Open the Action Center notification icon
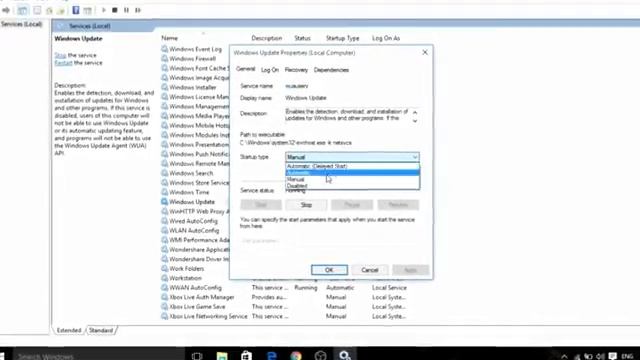The image size is (640, 360). [612, 356]
